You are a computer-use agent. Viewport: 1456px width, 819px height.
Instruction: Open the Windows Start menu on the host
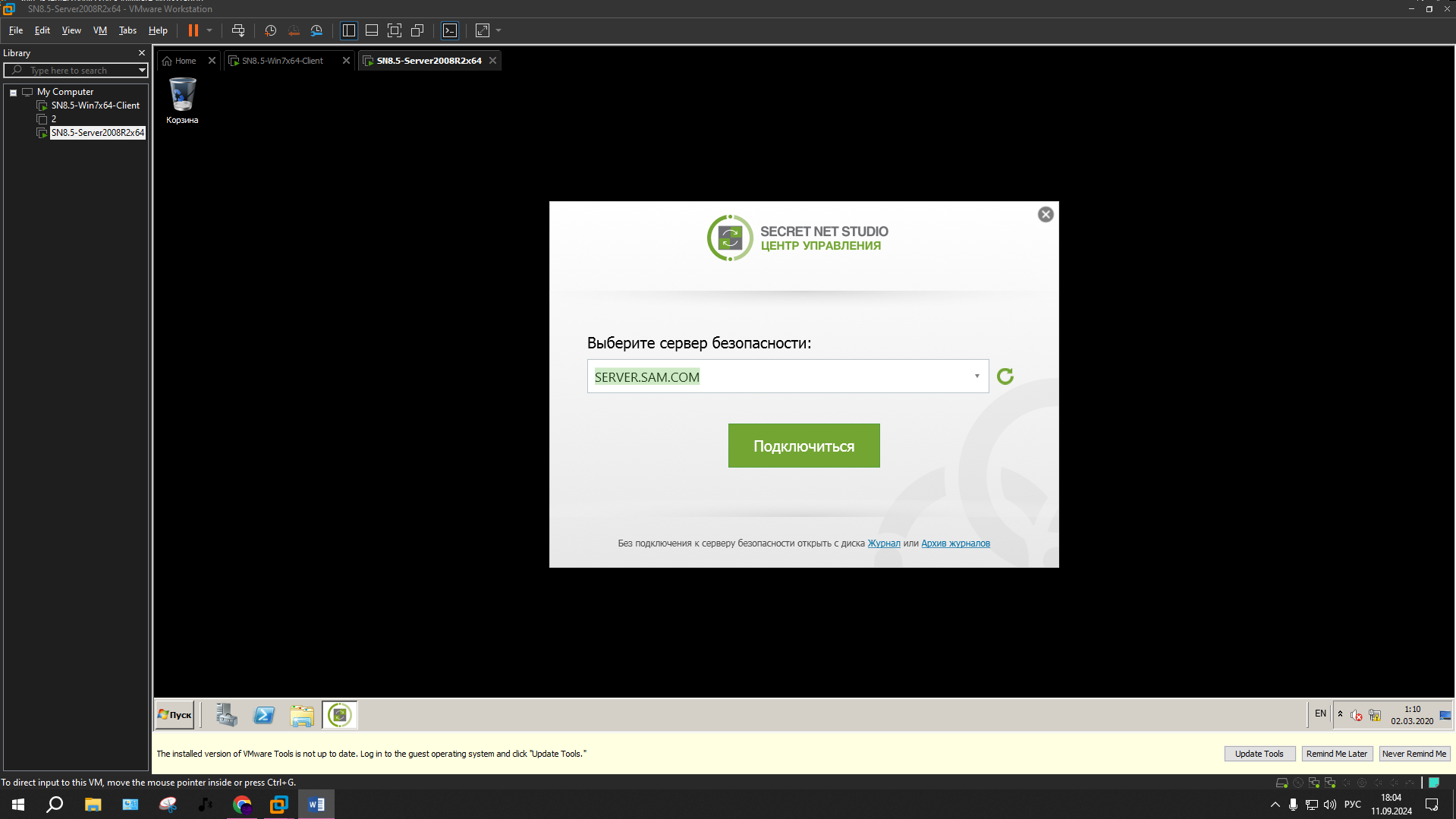pyautogui.click(x=18, y=805)
